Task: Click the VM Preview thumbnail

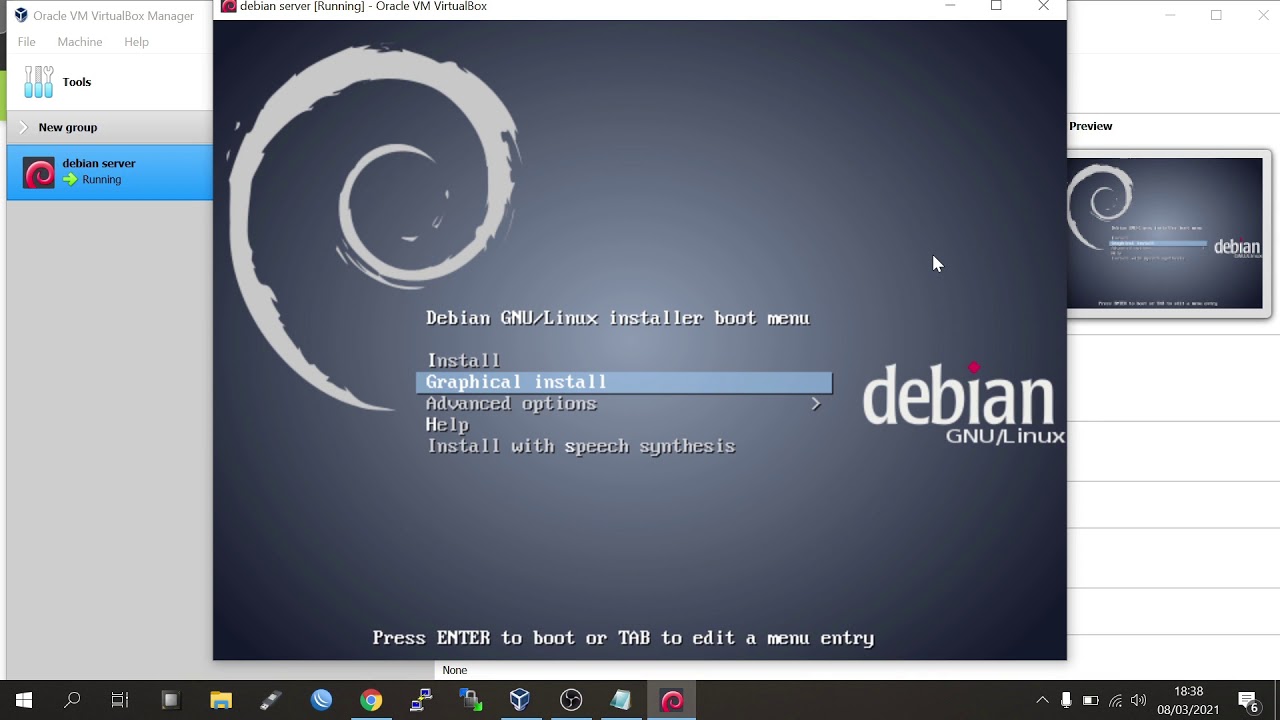Action: point(1165,233)
